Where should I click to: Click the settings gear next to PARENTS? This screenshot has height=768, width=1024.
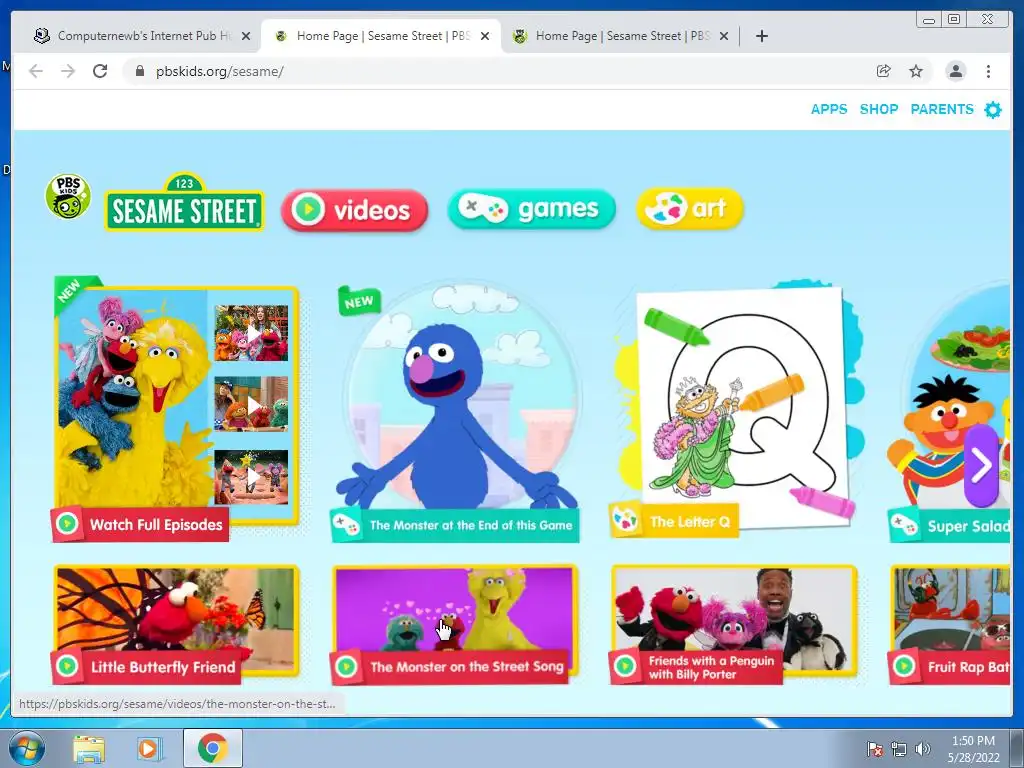click(x=993, y=110)
